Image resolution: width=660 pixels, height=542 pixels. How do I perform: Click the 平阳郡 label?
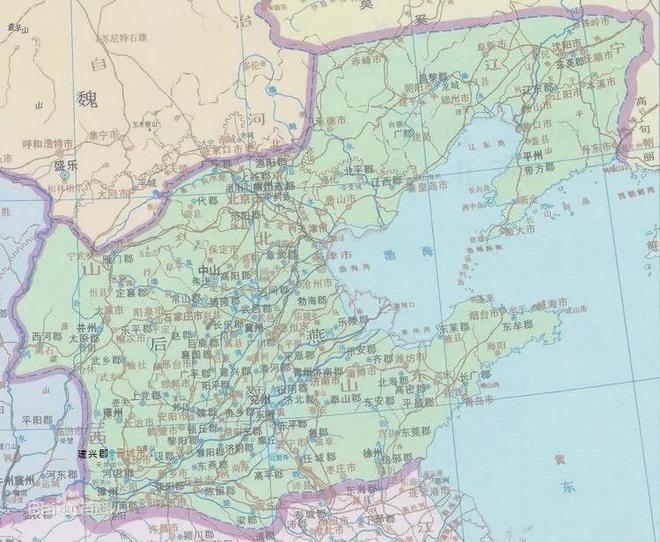click(x=37, y=420)
